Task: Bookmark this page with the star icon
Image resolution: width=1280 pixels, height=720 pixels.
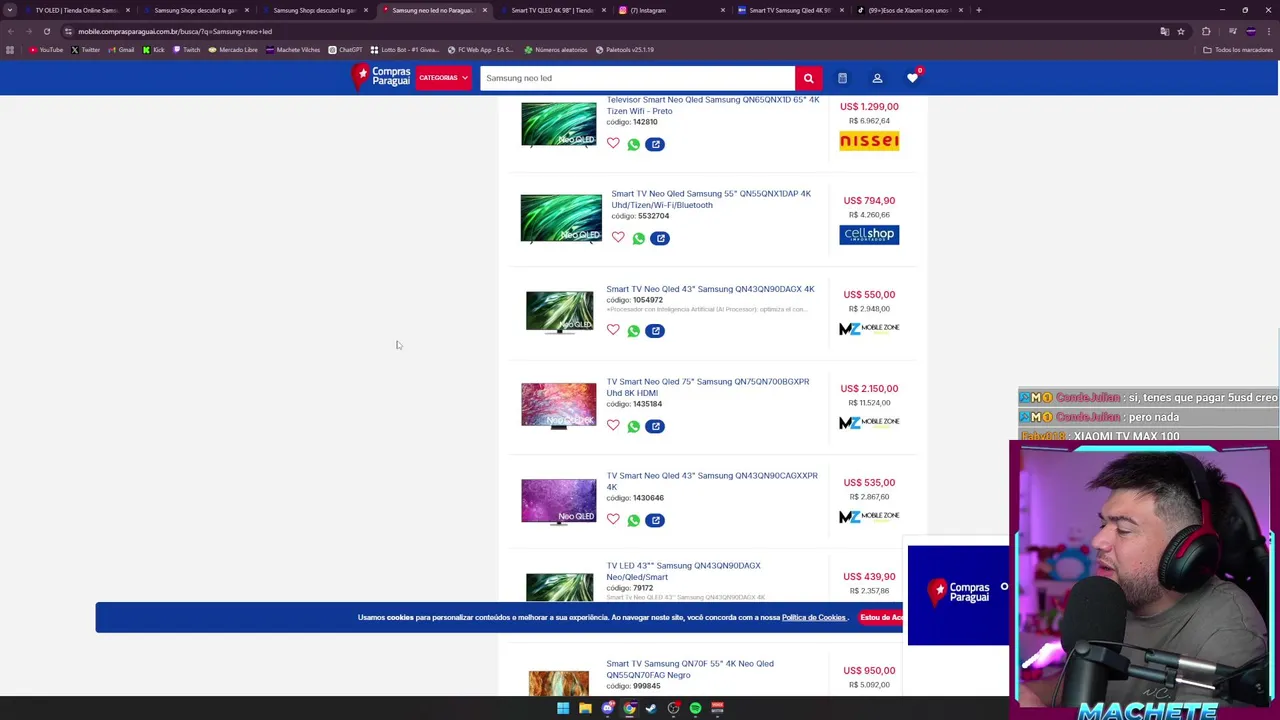Action: pos(1181,31)
